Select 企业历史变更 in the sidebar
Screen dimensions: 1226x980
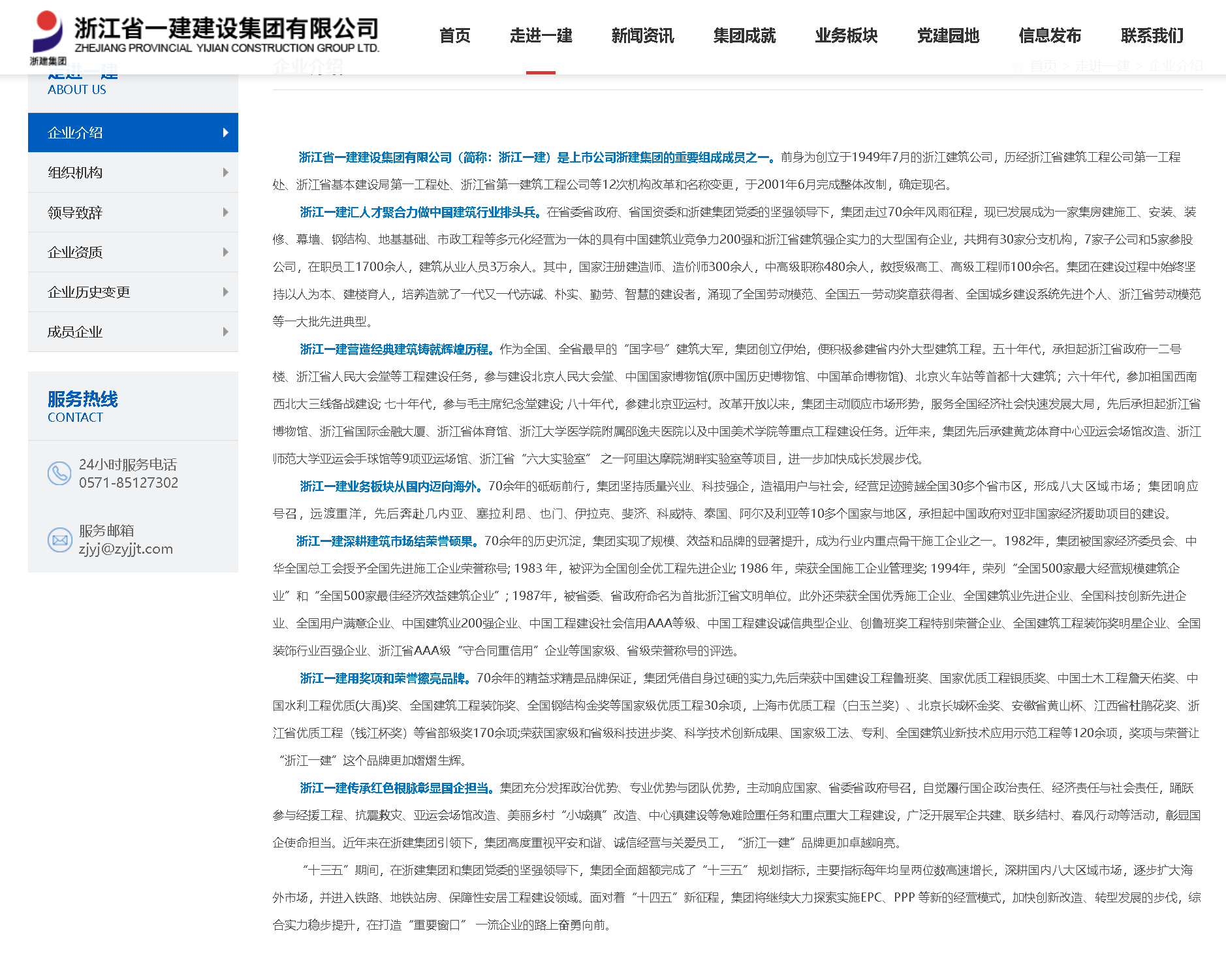tap(133, 292)
